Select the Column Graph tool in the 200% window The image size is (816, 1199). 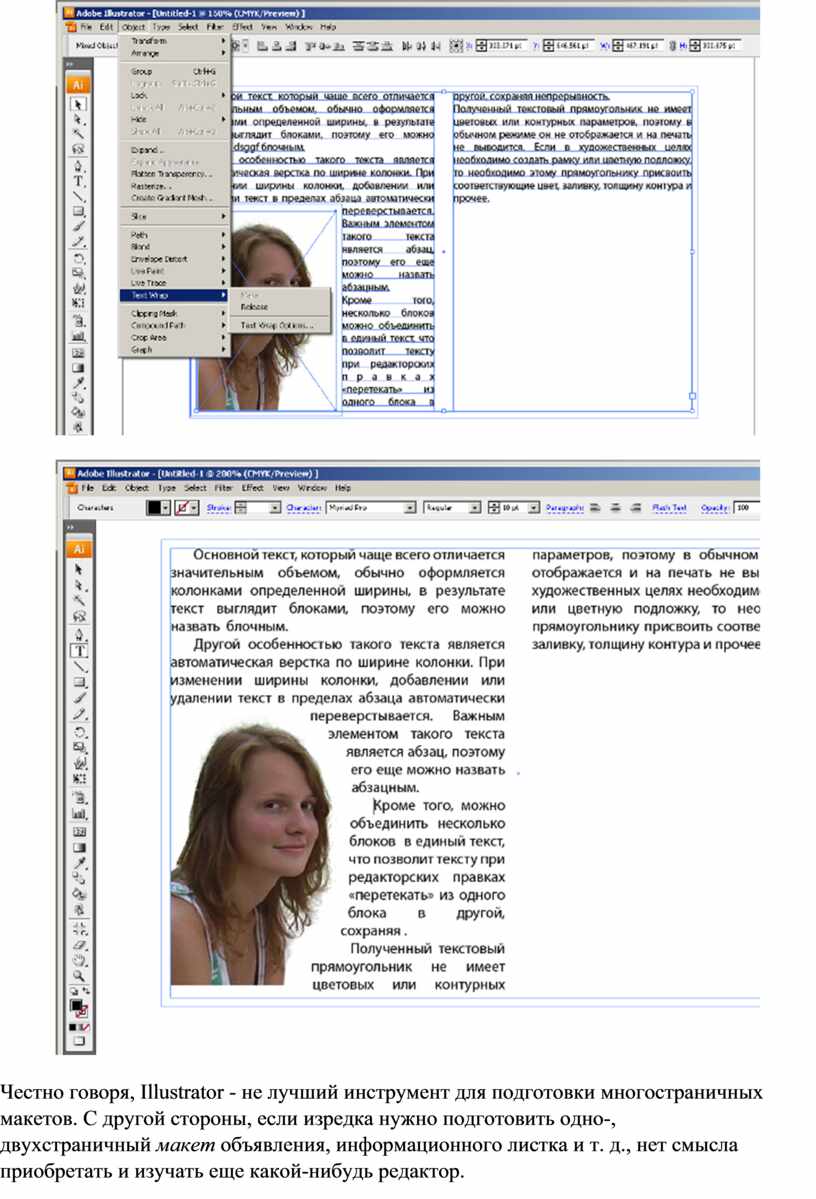pyautogui.click(x=79, y=814)
